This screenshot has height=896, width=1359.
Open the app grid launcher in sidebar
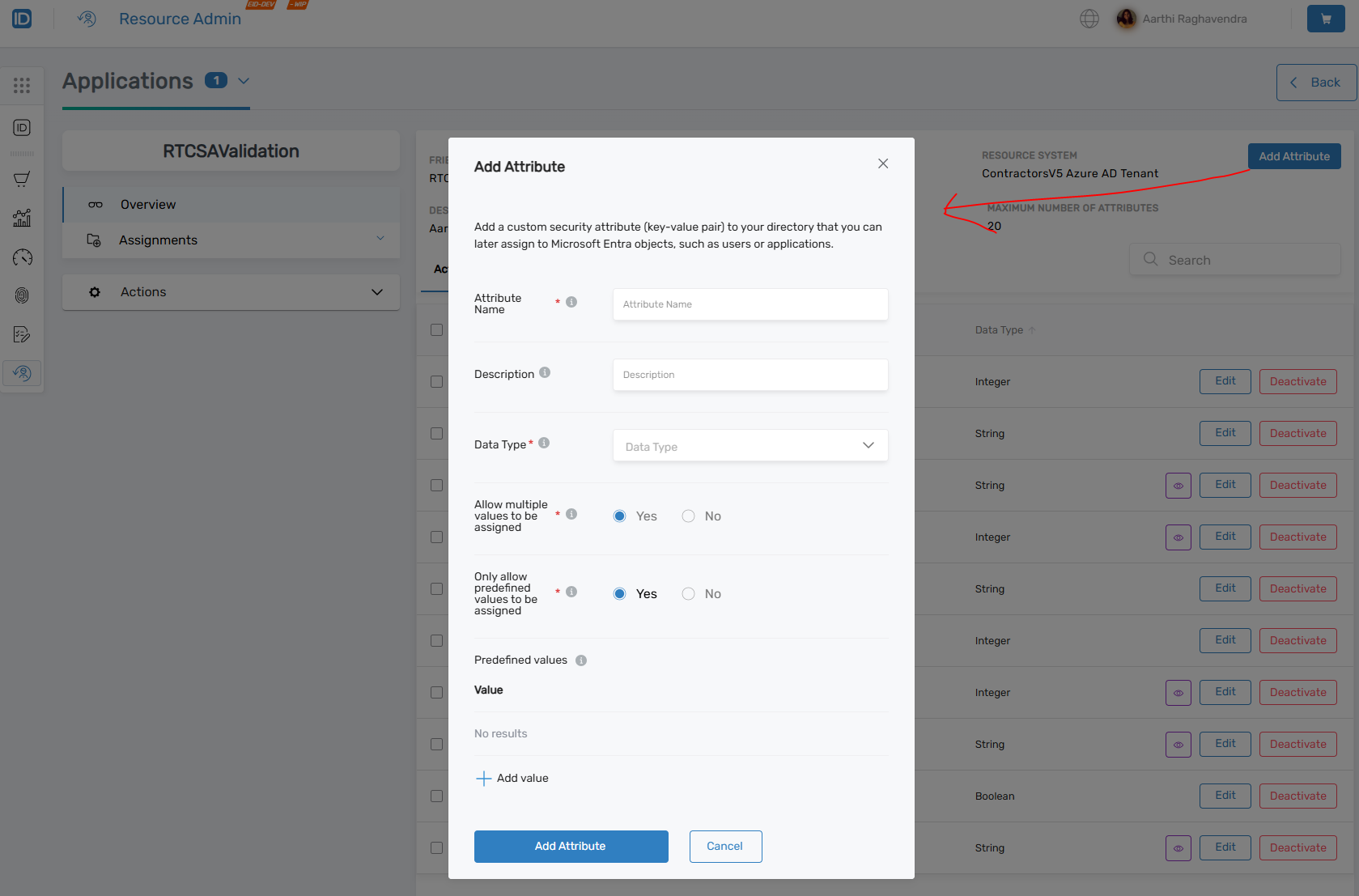coord(22,85)
